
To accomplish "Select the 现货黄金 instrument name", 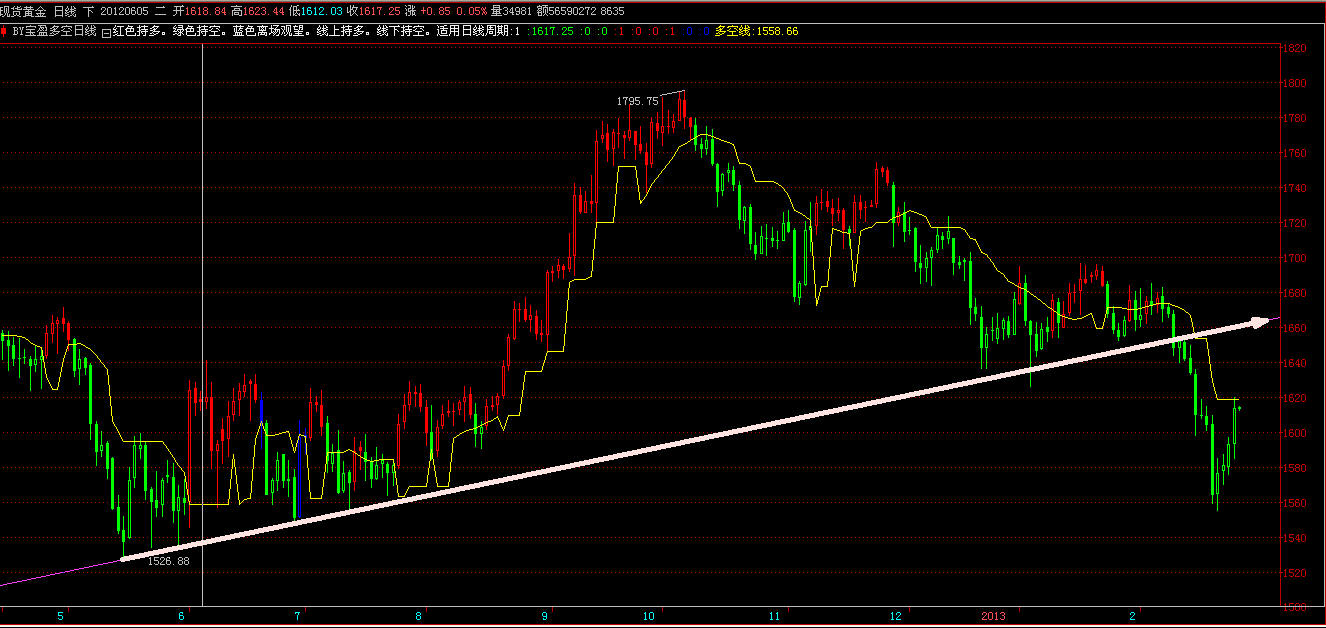I will coord(23,11).
